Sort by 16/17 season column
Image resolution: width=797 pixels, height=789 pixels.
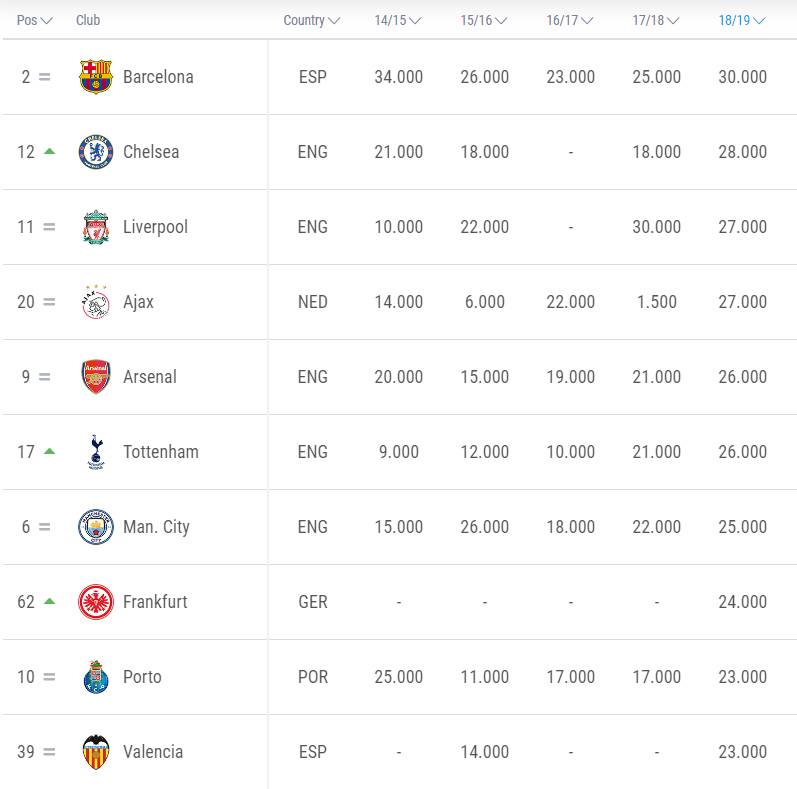(x=570, y=20)
